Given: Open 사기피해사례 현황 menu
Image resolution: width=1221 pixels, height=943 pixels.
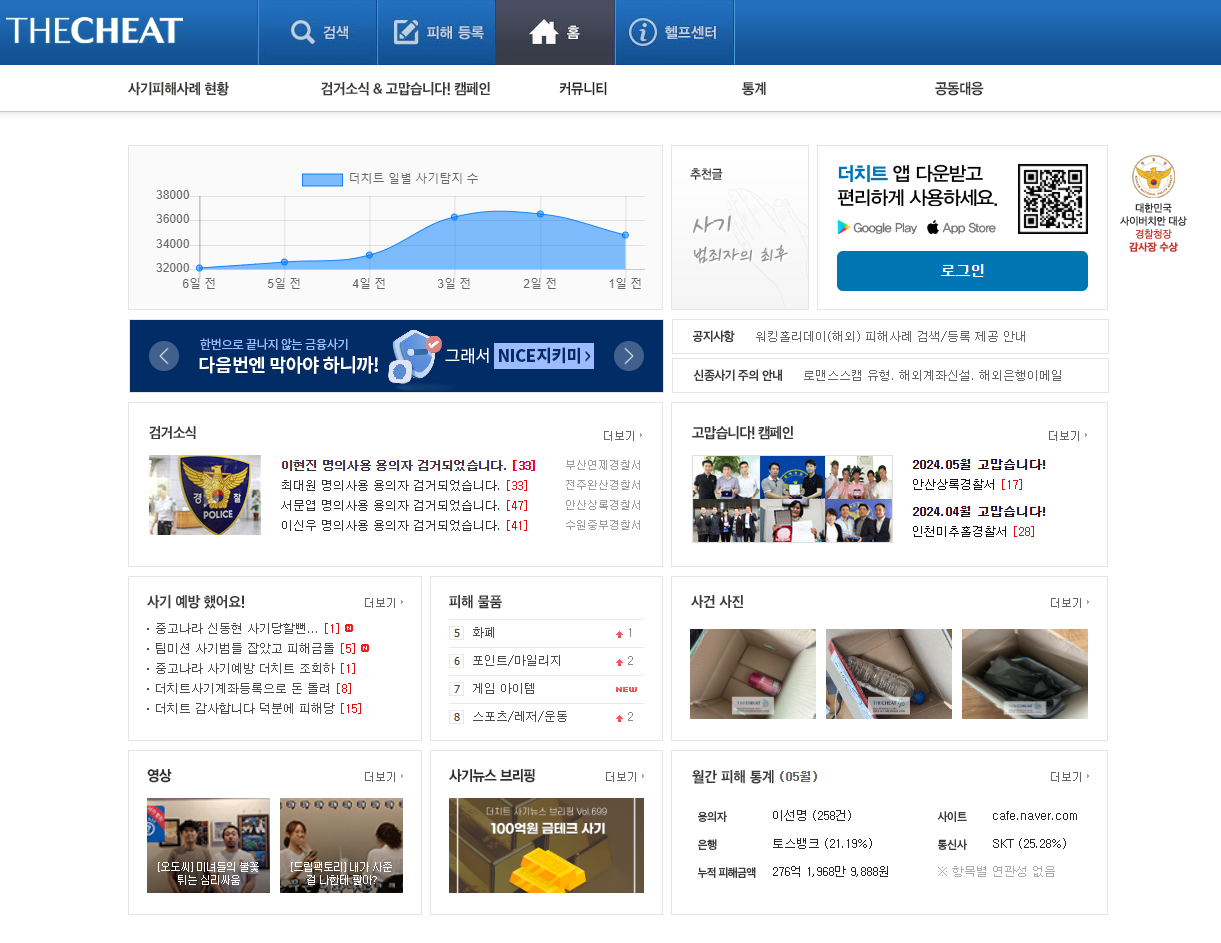Looking at the screenshot, I should tap(178, 88).
